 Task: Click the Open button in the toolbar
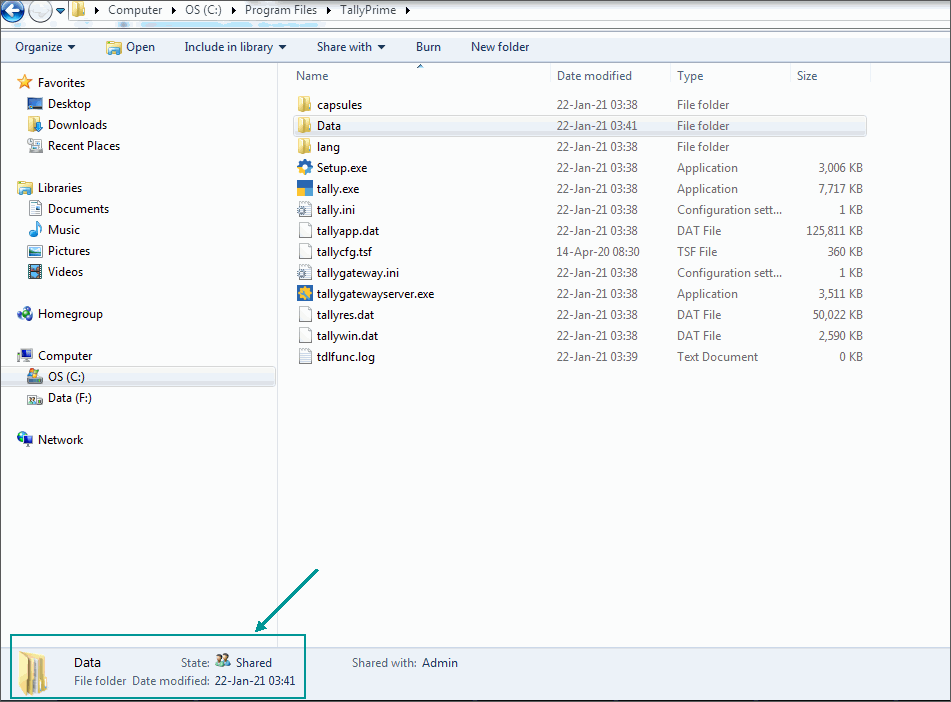(x=130, y=47)
